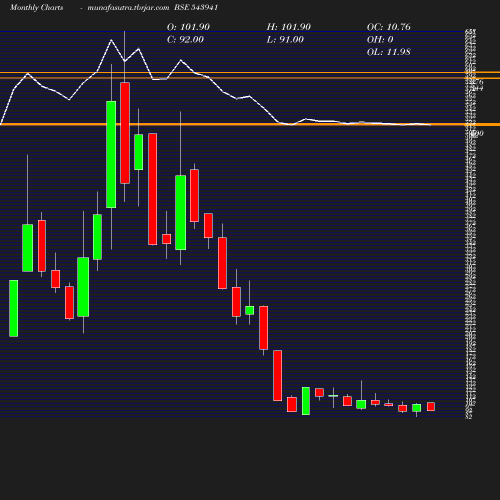Select the high value "H: 101.90"
The width and height of the screenshot is (500, 500).
tap(289, 27)
